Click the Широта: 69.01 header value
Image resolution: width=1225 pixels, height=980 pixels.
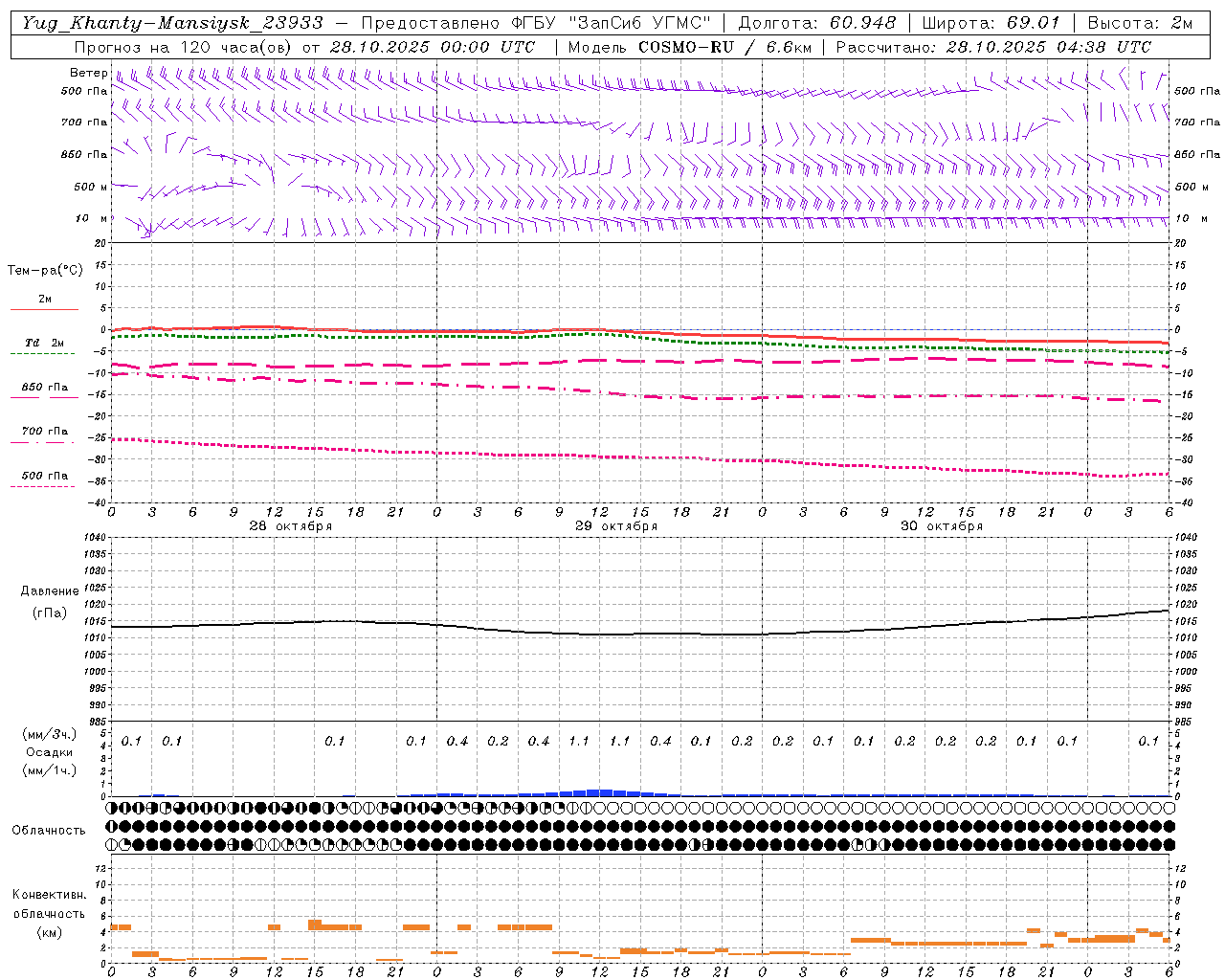[991, 23]
